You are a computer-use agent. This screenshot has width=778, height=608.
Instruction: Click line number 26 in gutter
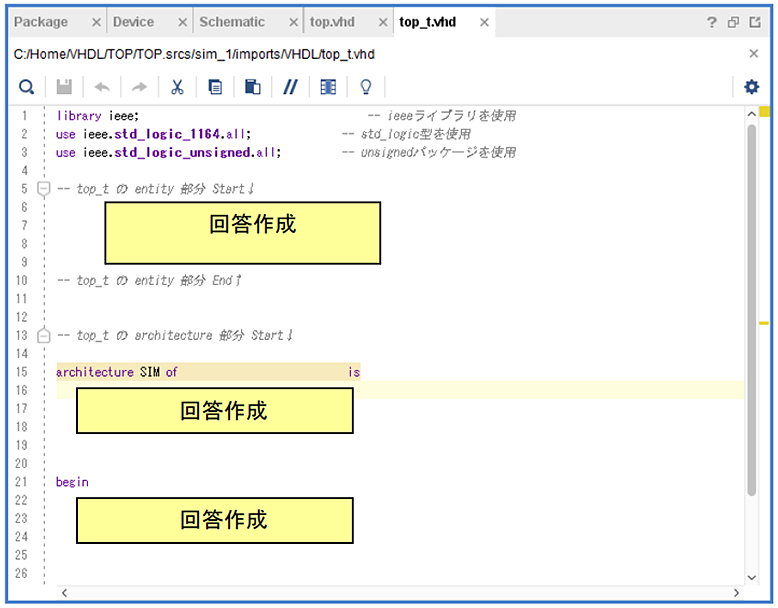[x=21, y=573]
